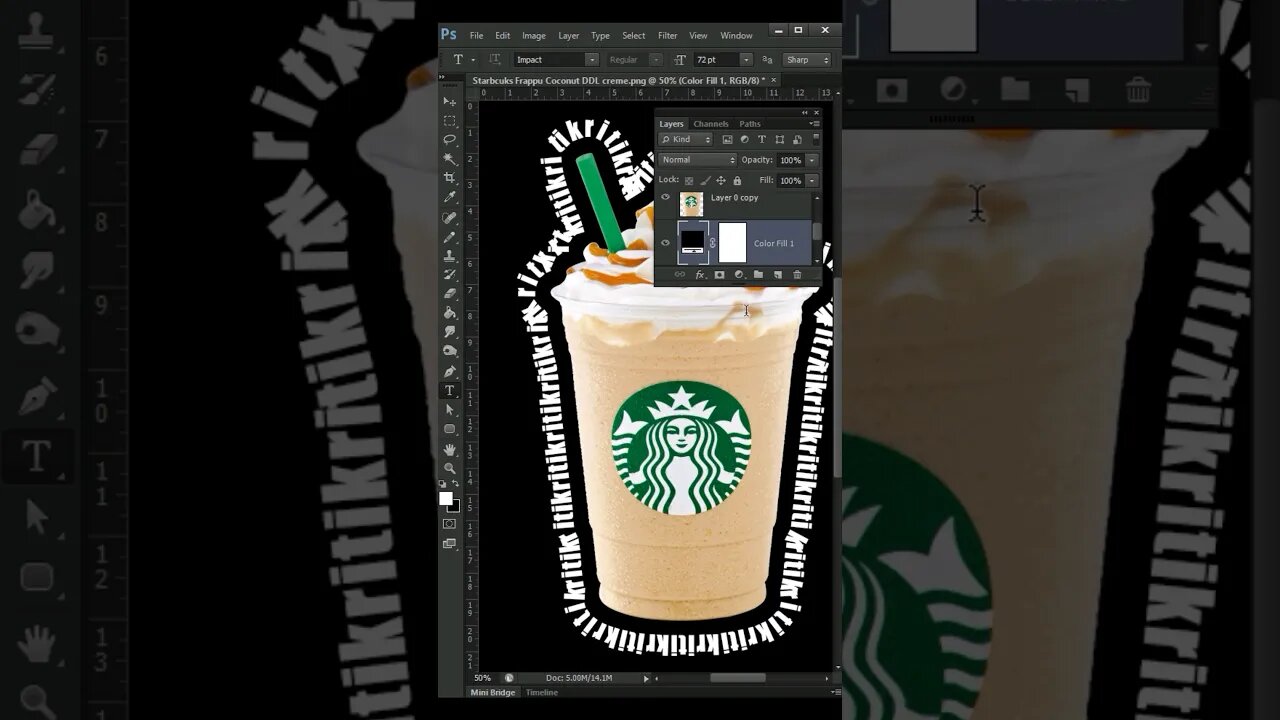Select the Move tool

pyautogui.click(x=450, y=101)
